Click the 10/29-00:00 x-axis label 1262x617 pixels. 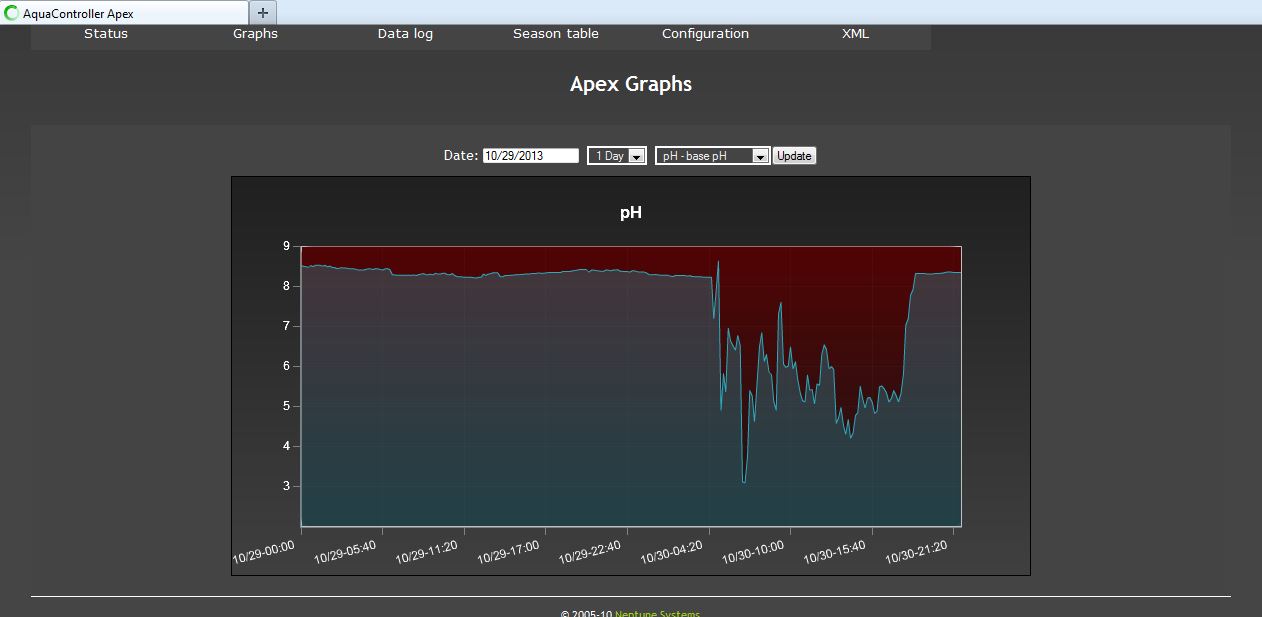click(x=264, y=552)
